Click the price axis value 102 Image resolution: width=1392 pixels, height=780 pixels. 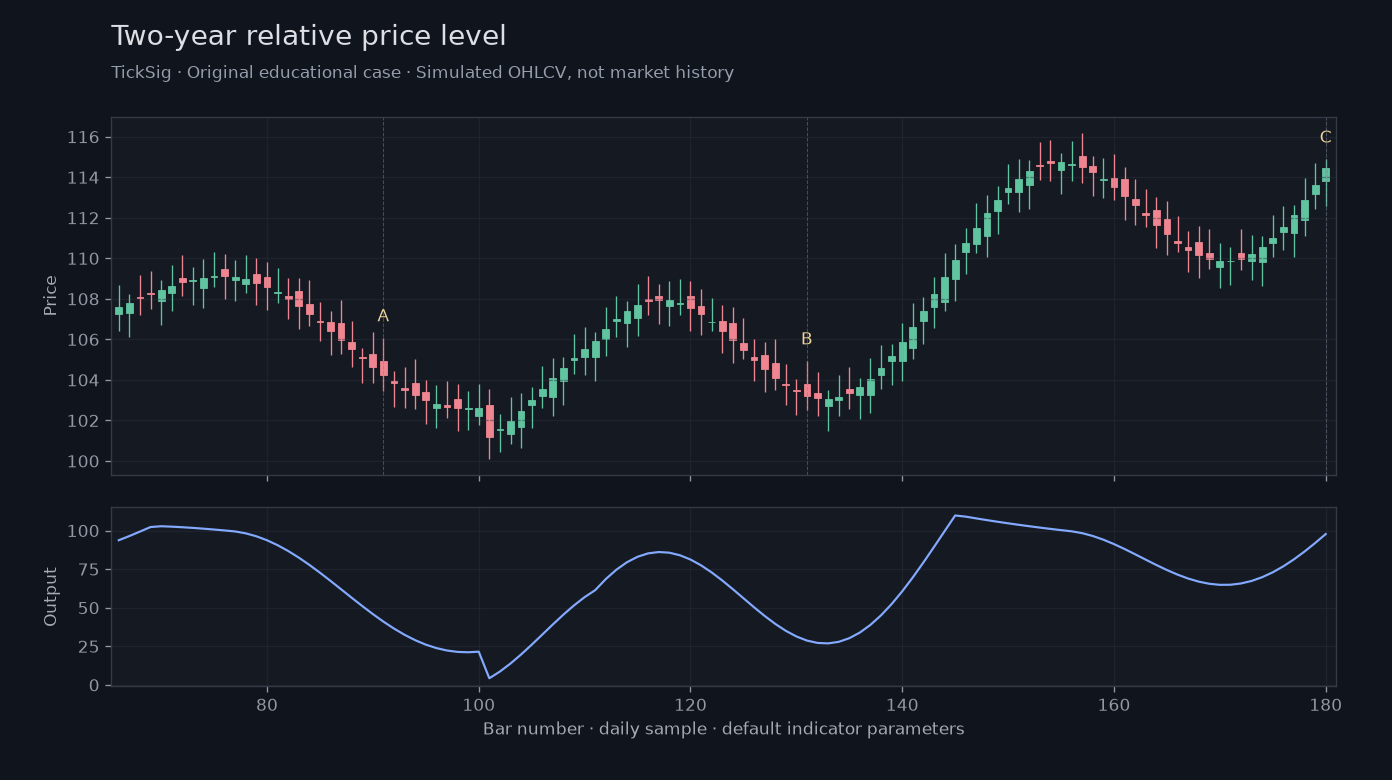[84, 421]
